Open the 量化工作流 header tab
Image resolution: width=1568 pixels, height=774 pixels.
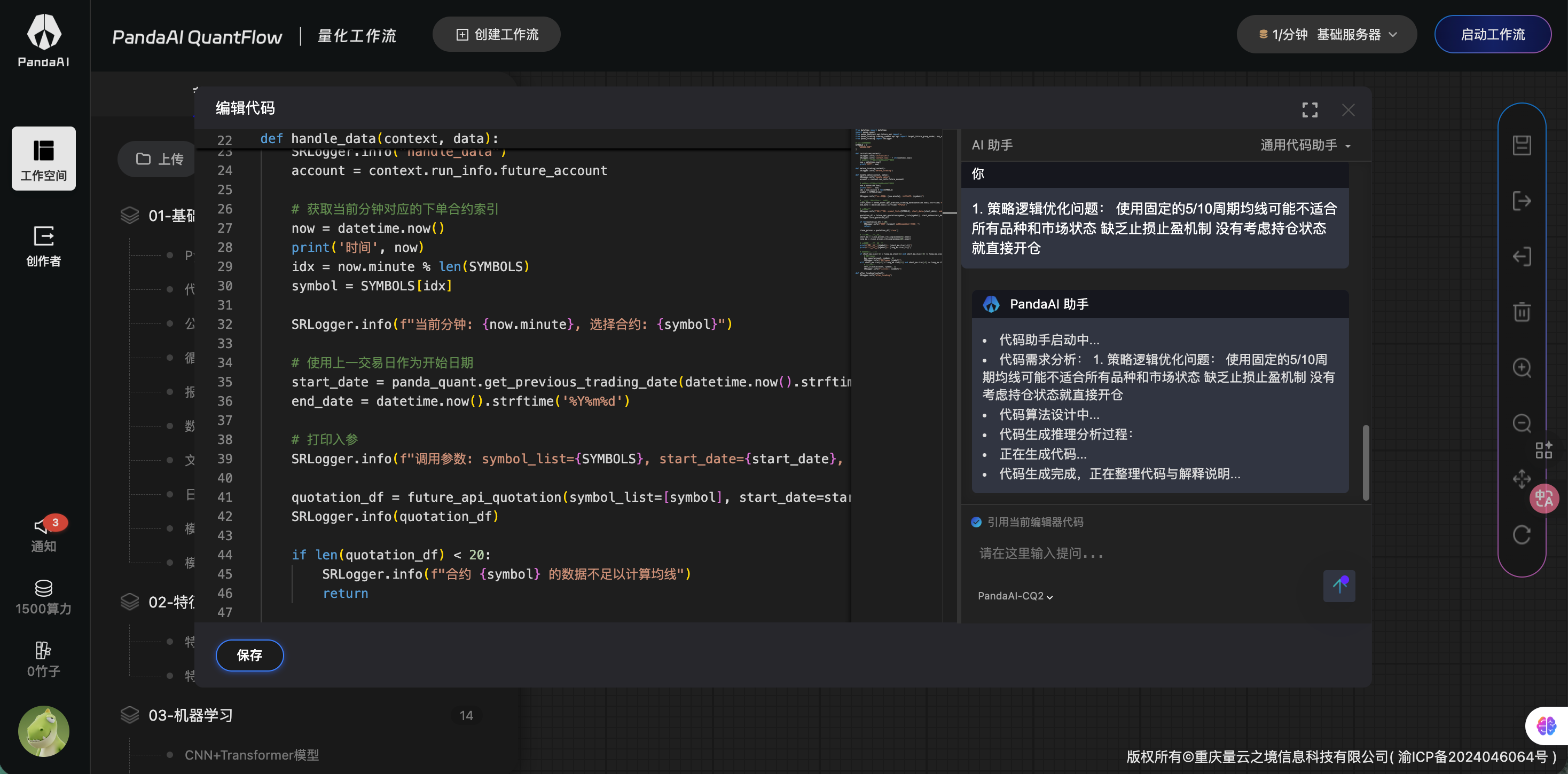[x=357, y=36]
